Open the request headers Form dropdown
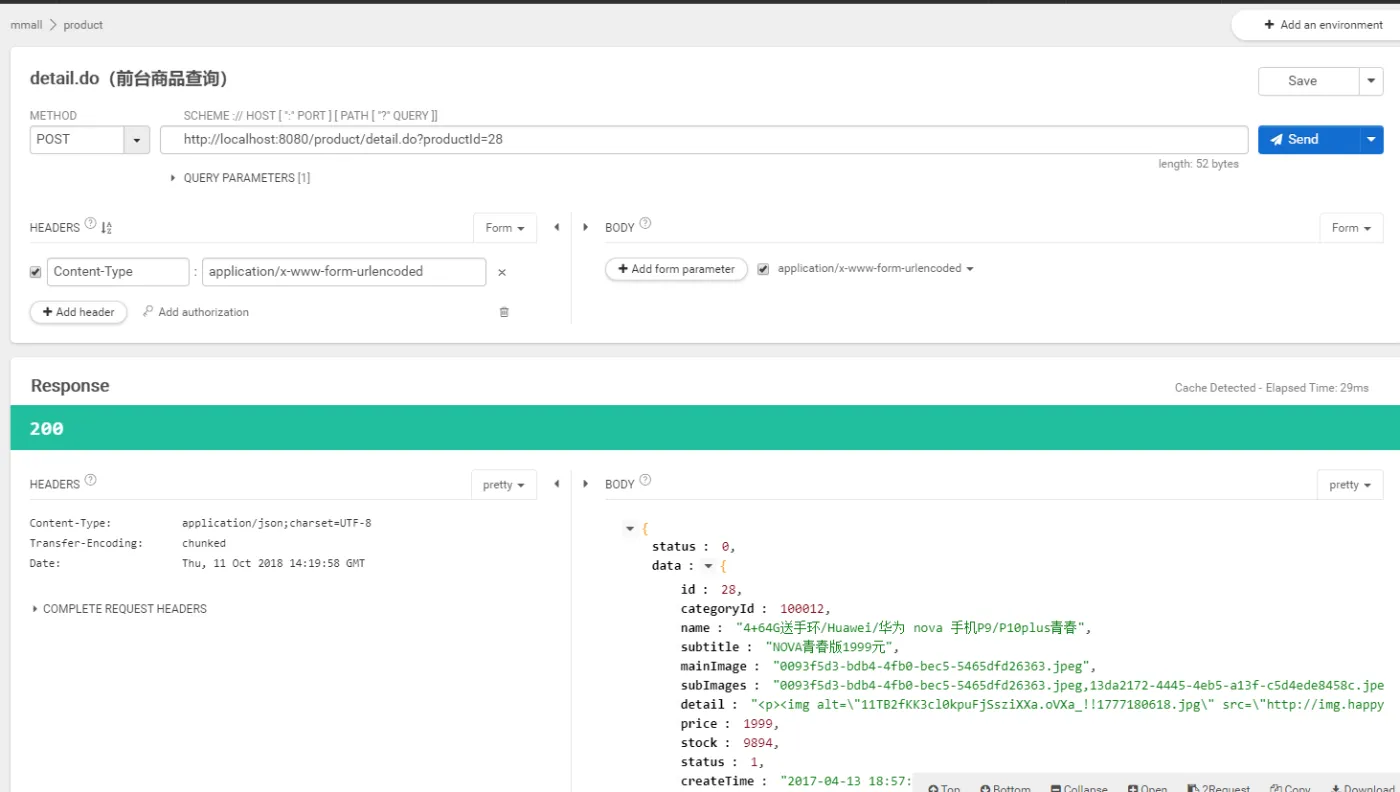This screenshot has height=792, width=1400. pos(505,228)
